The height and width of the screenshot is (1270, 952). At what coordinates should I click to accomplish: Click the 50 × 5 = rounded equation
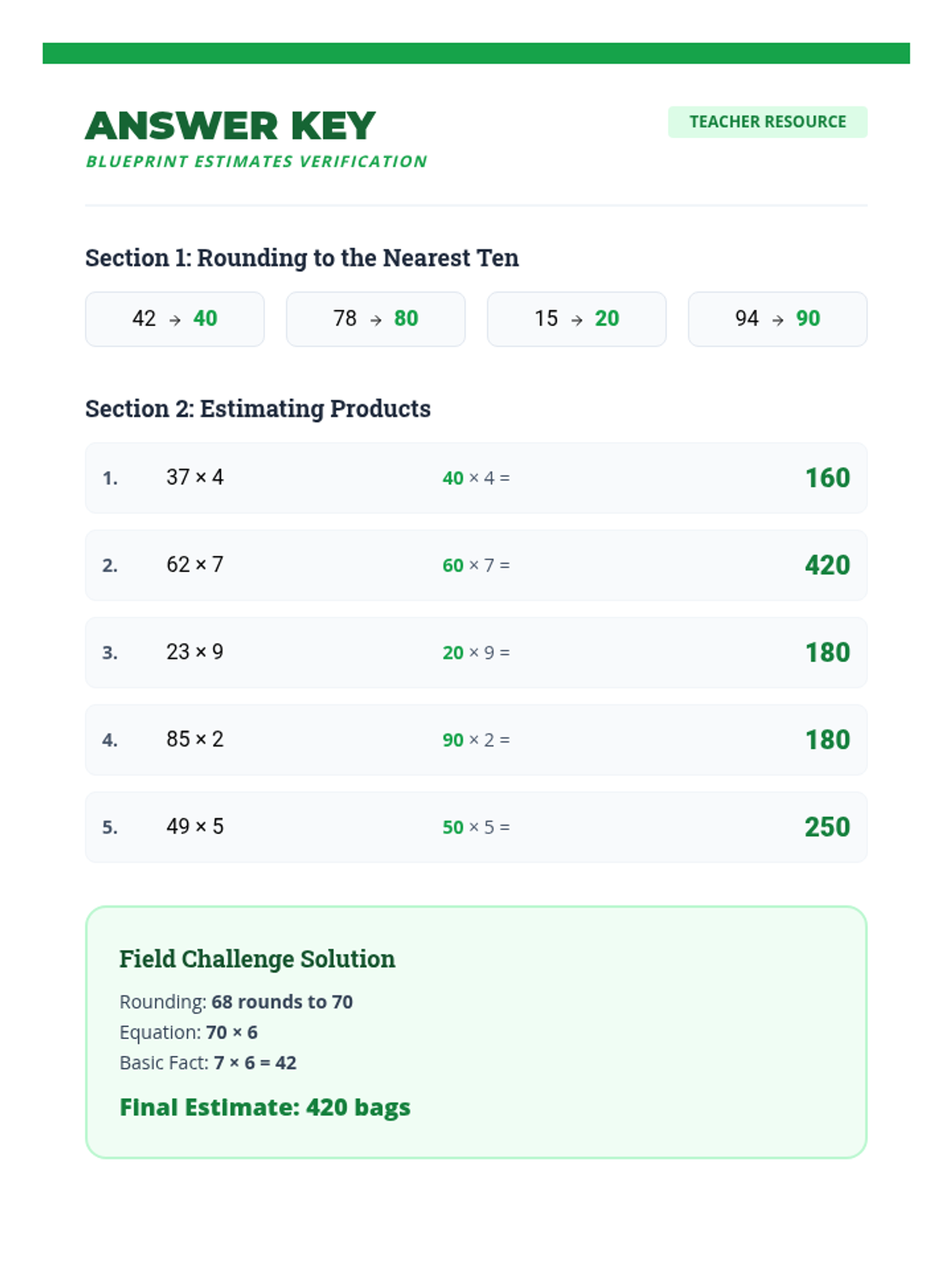tap(476, 827)
